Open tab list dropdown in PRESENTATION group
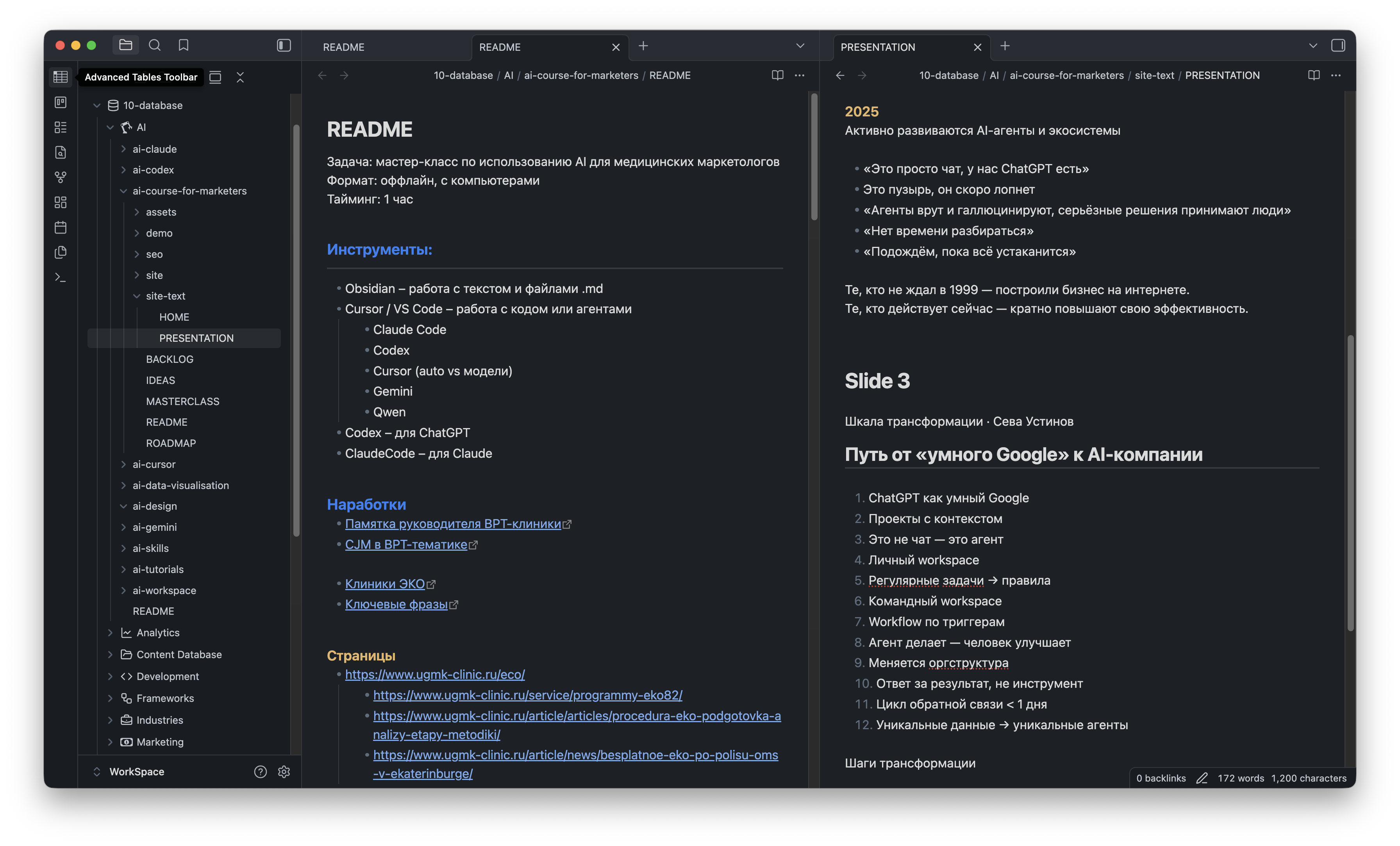This screenshot has height=846, width=1400. pyautogui.click(x=1313, y=45)
